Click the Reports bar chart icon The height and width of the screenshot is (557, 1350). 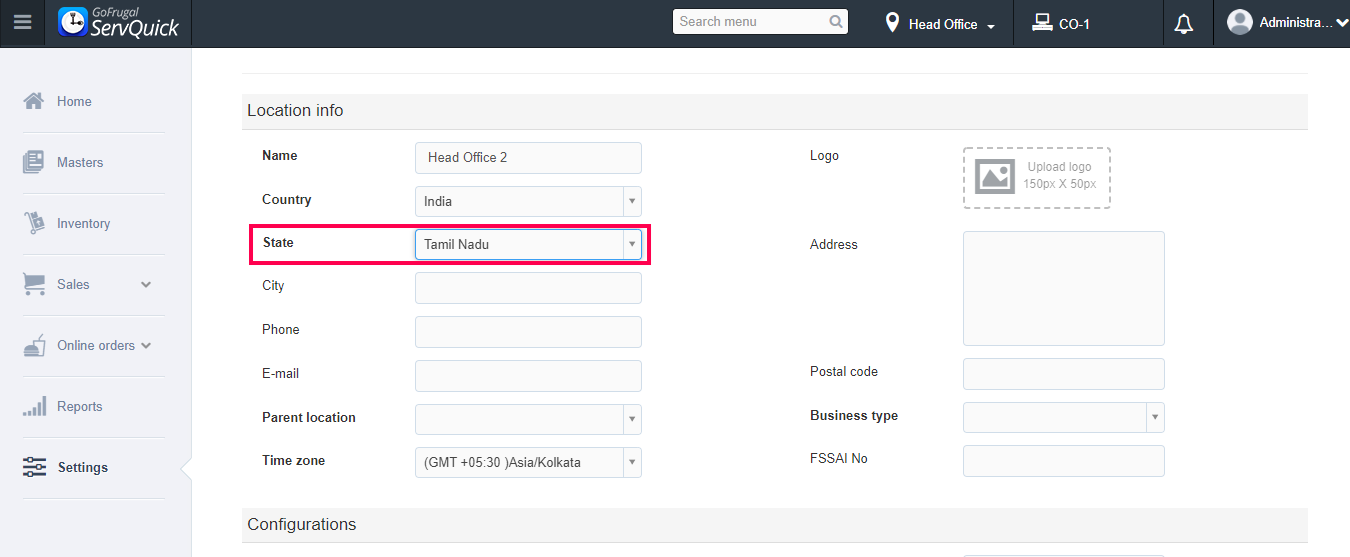(34, 406)
